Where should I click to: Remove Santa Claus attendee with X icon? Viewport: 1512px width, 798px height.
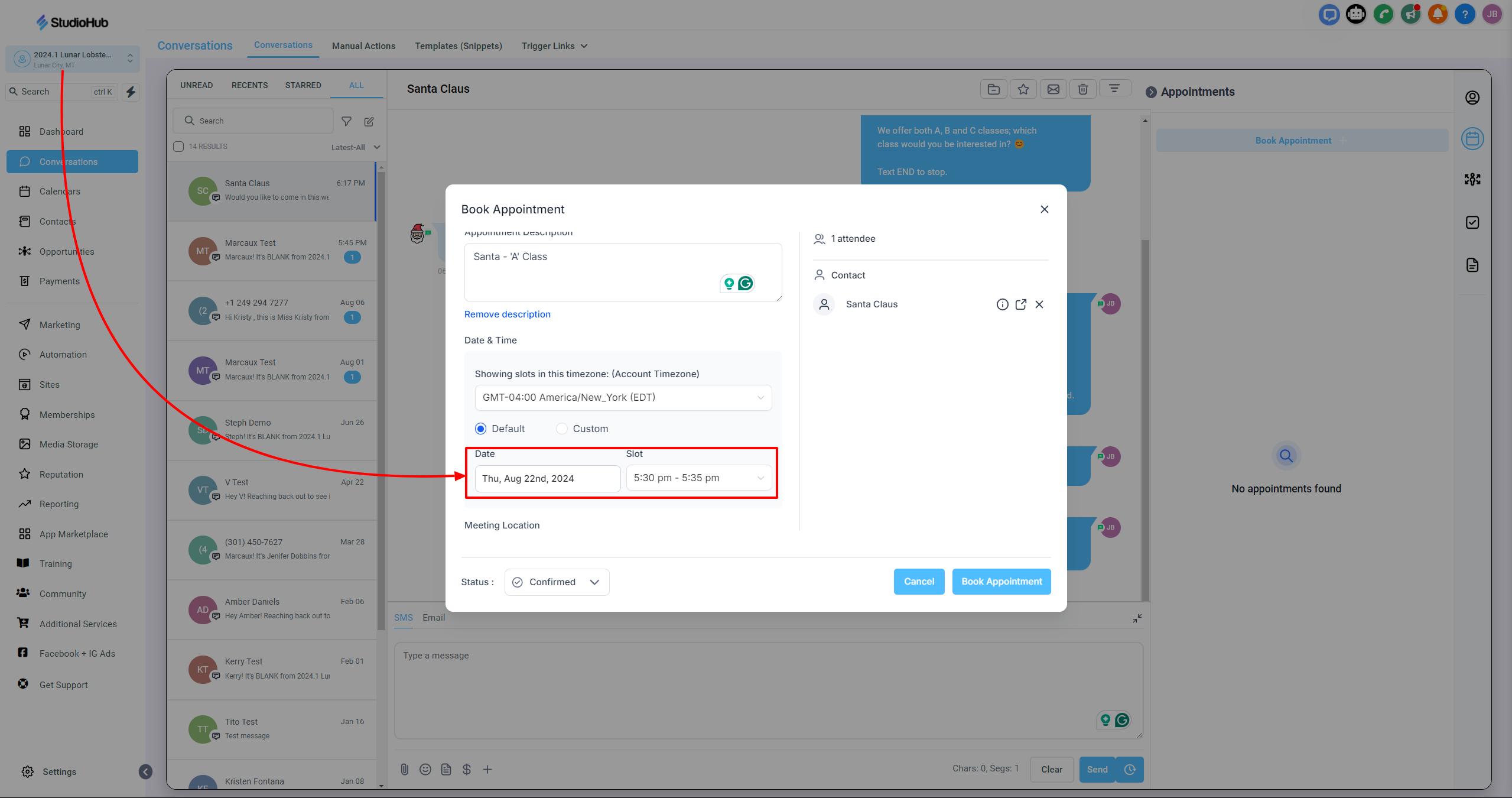(1039, 304)
